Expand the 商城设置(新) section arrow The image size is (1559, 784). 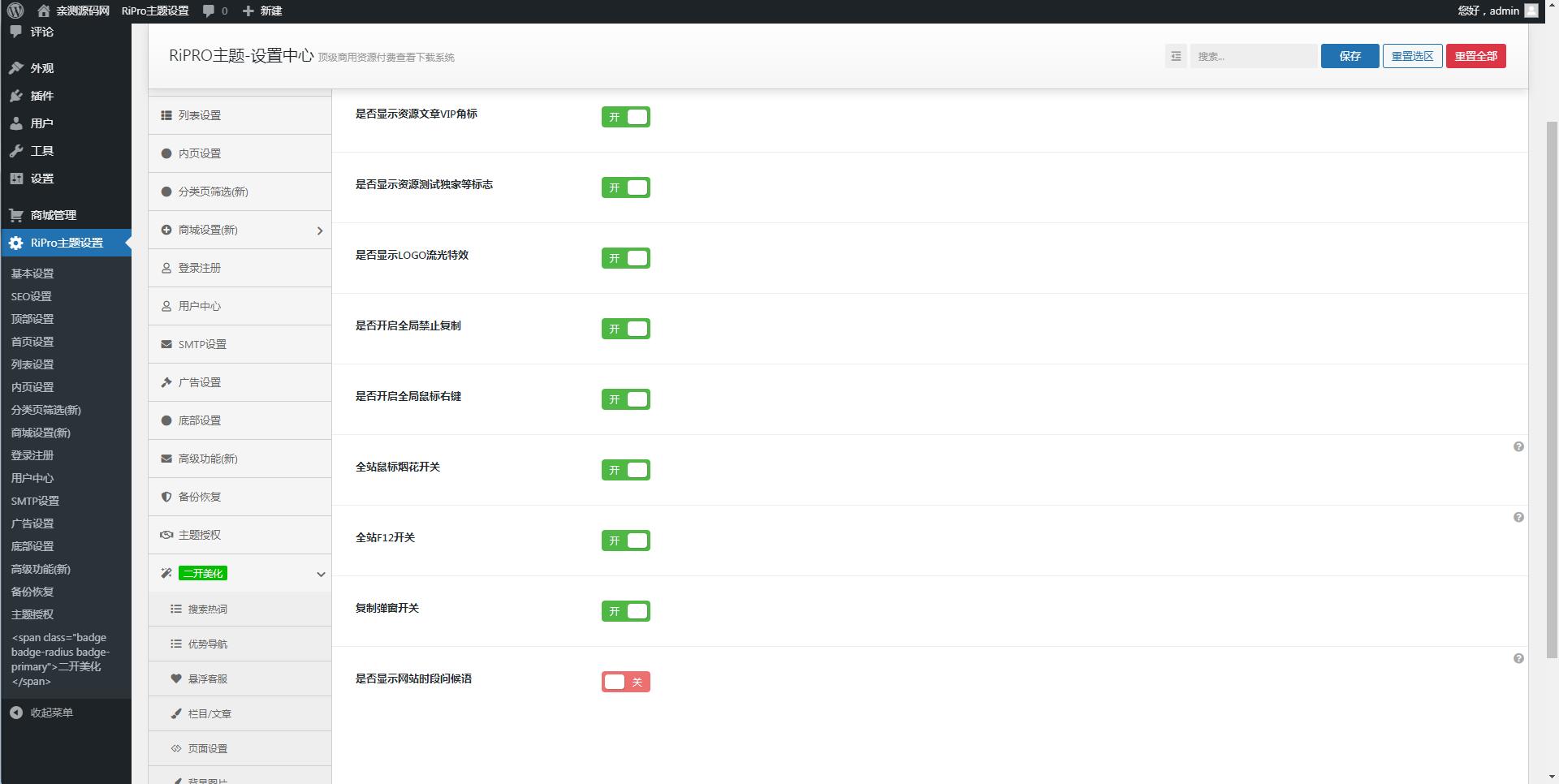(x=320, y=230)
